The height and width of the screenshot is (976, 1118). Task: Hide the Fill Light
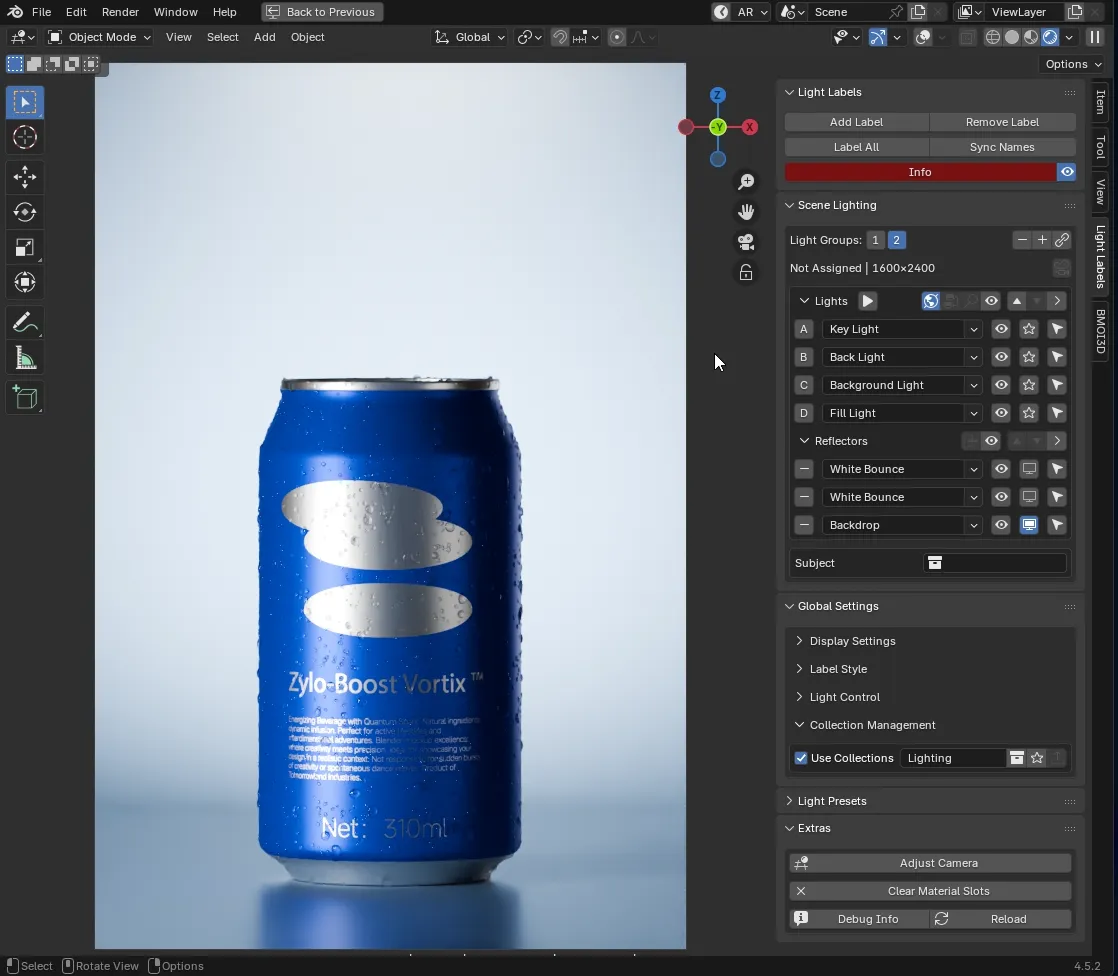1001,413
